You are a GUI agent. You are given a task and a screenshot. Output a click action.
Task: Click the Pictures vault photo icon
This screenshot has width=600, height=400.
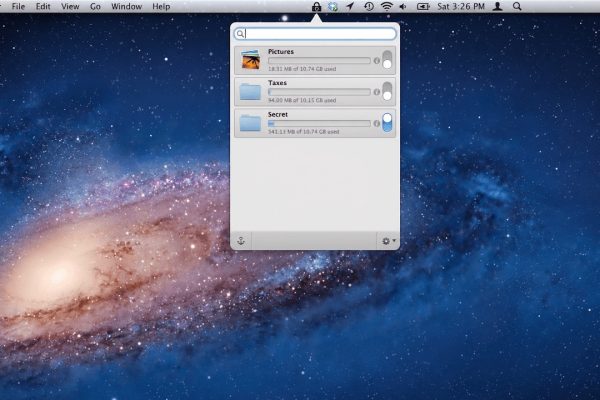(x=251, y=60)
